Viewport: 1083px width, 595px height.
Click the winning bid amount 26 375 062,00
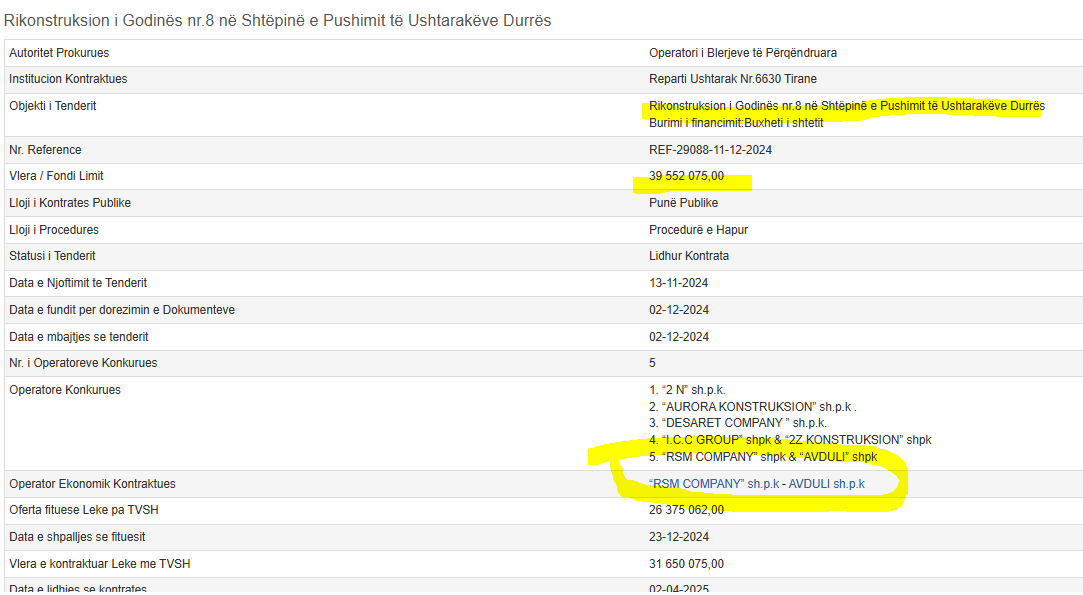pyautogui.click(x=686, y=510)
